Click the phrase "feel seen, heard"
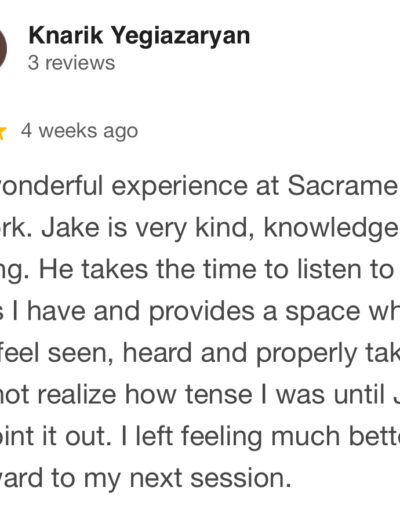Screen dimensions: 400x516 [96, 353]
